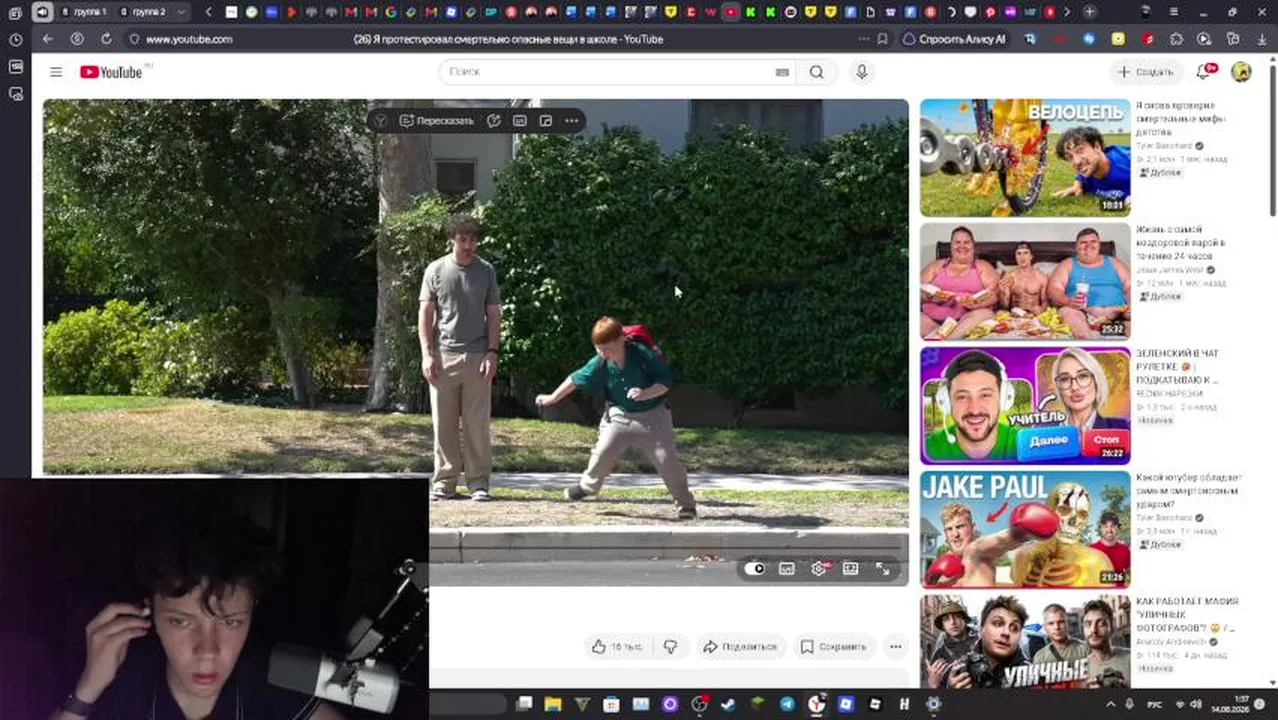Open the on-screen keyboard icon in search
Screen dimensions: 1278x720
[782, 72]
